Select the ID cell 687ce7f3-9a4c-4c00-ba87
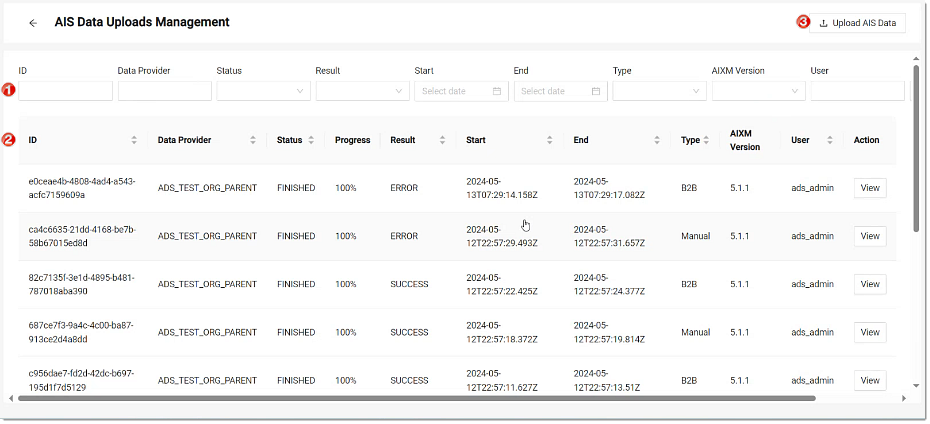This screenshot has height=424, width=930. 81,332
